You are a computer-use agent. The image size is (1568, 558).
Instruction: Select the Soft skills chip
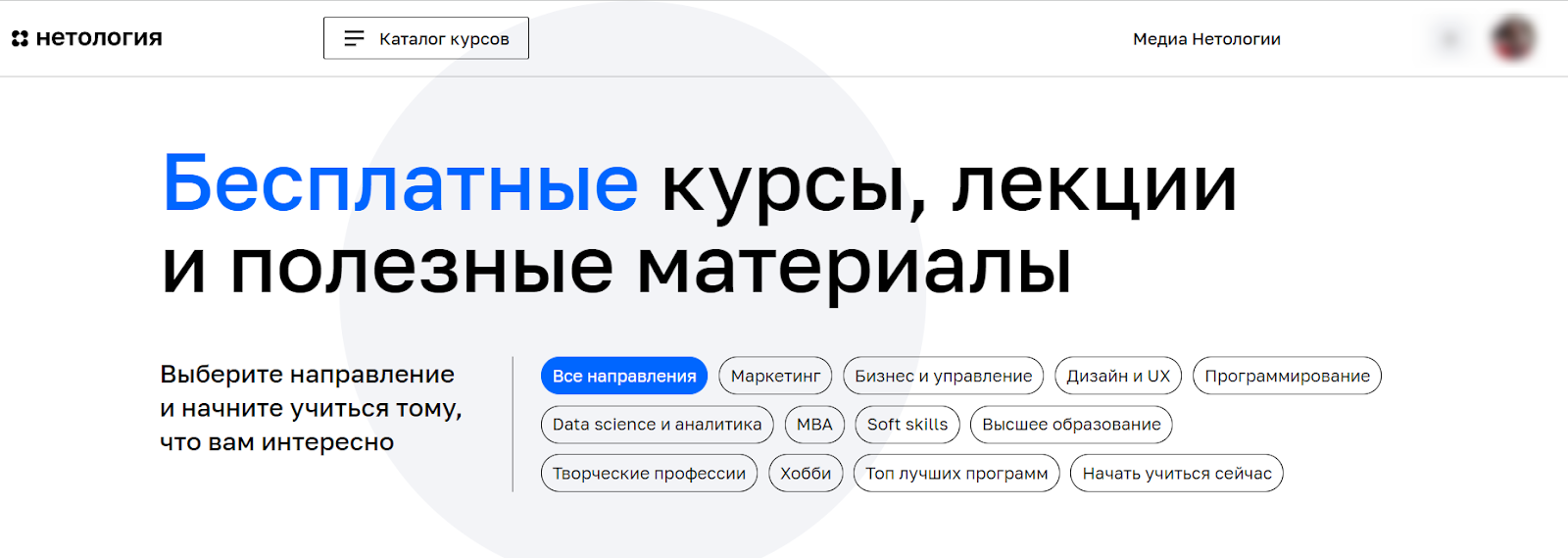tap(907, 425)
